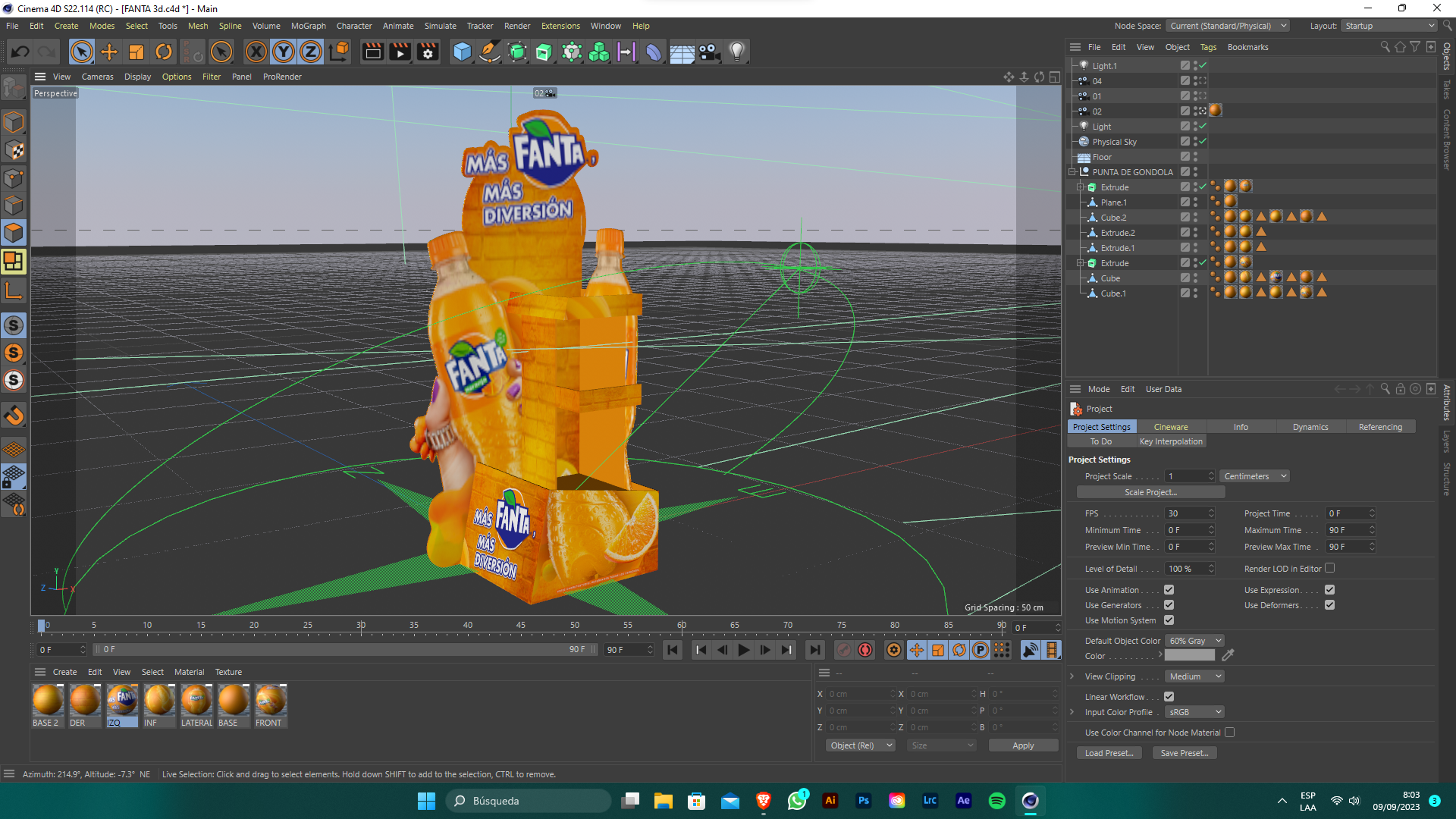Toggle X axis lock icon
This screenshot has width=1456, height=819.
(x=256, y=52)
